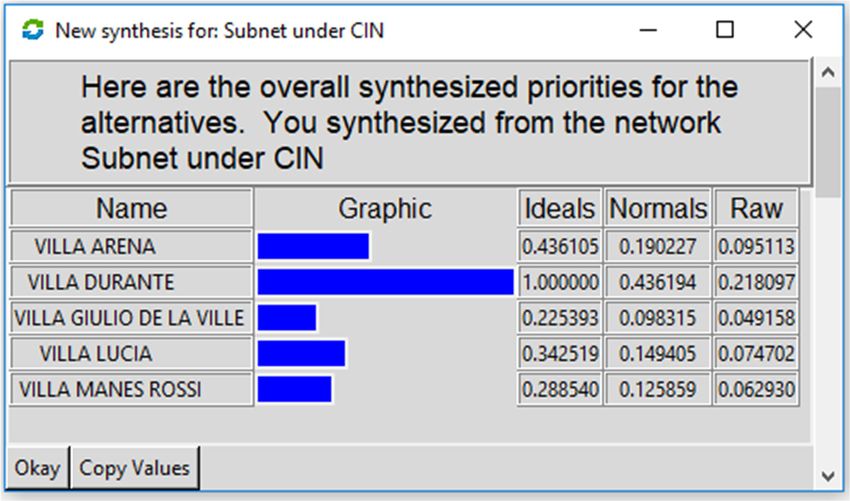This screenshot has height=501, width=850.
Task: Click the VILLA ARENA name cell
Action: pyautogui.click(x=132, y=247)
